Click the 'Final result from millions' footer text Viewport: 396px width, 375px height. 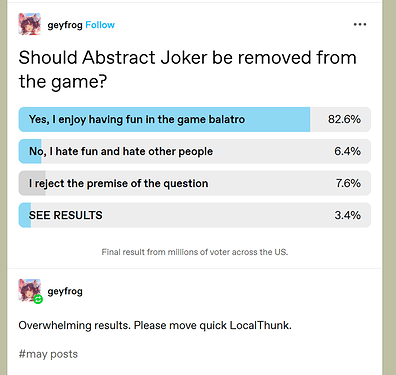pos(195,252)
